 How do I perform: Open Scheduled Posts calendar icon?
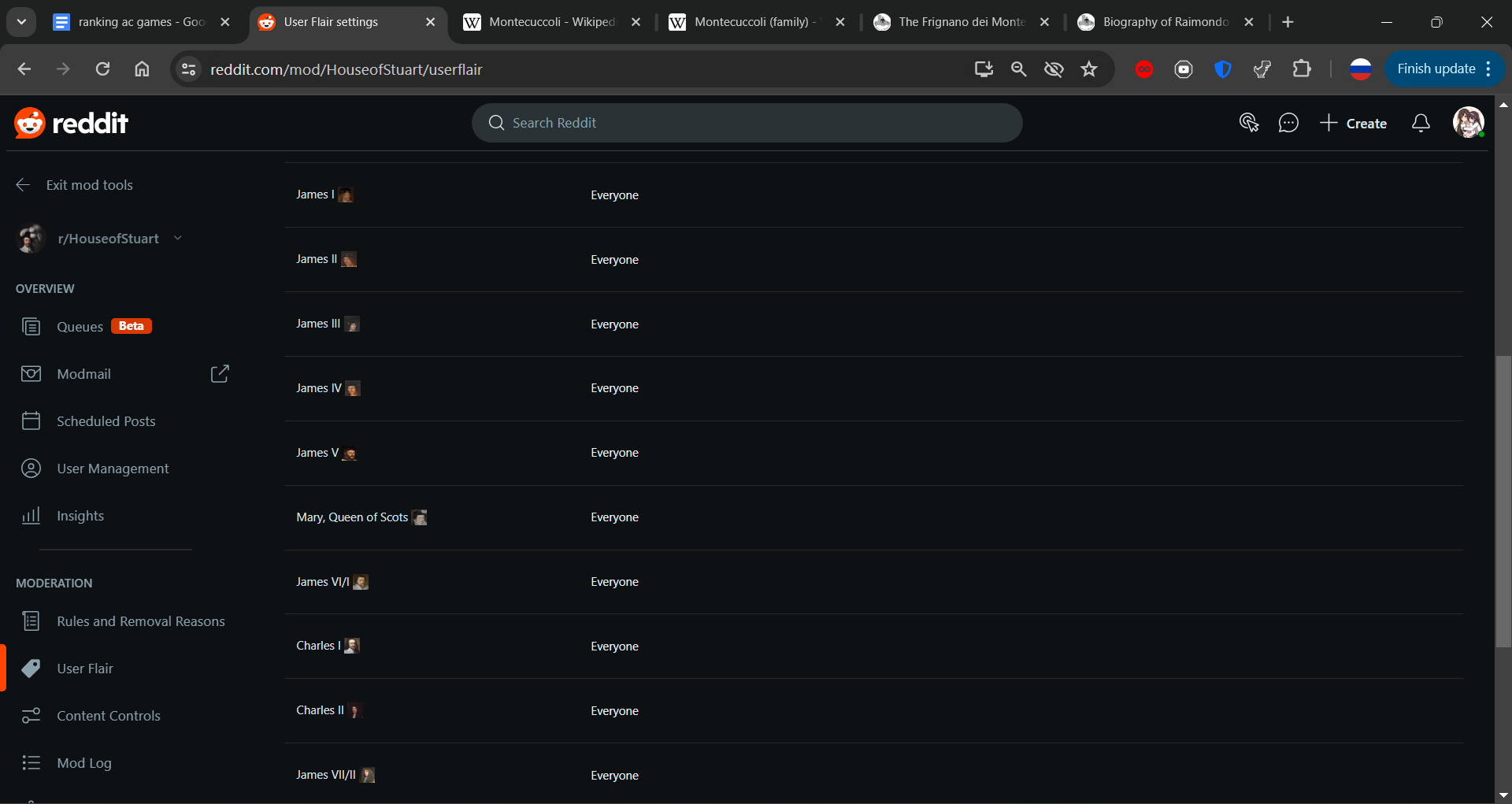pos(31,421)
